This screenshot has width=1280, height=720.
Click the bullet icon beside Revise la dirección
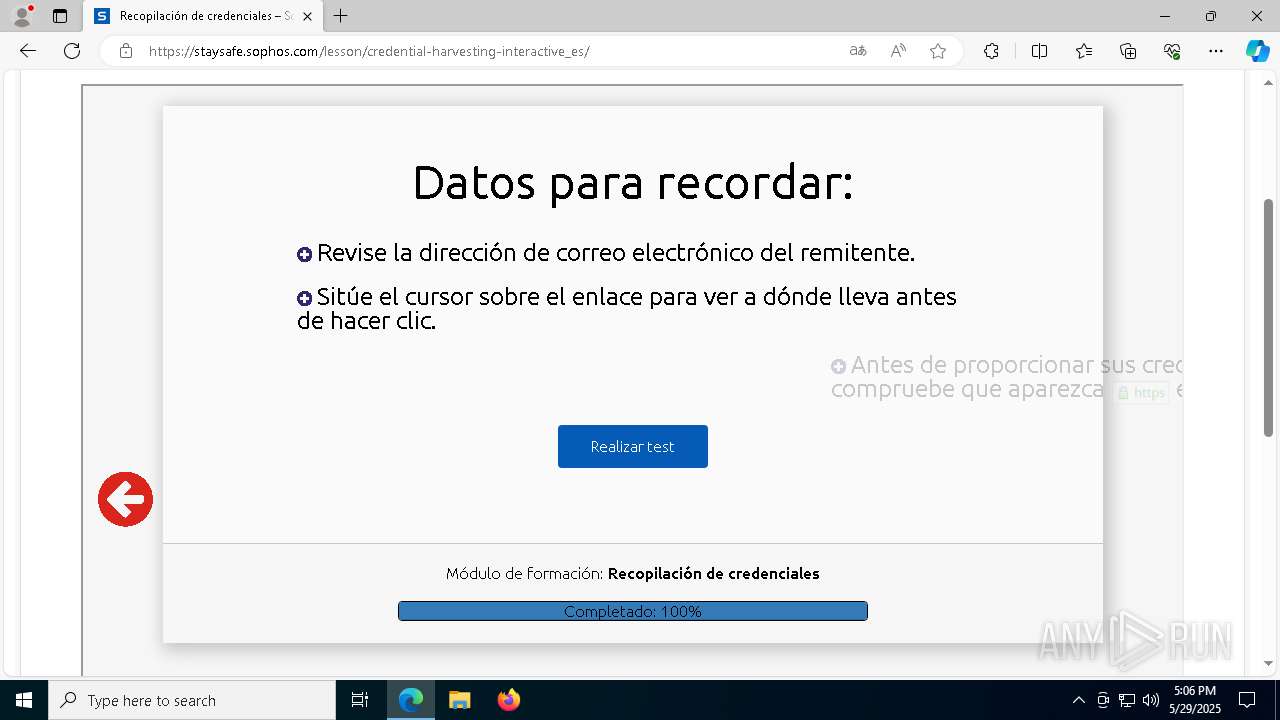[305, 255]
